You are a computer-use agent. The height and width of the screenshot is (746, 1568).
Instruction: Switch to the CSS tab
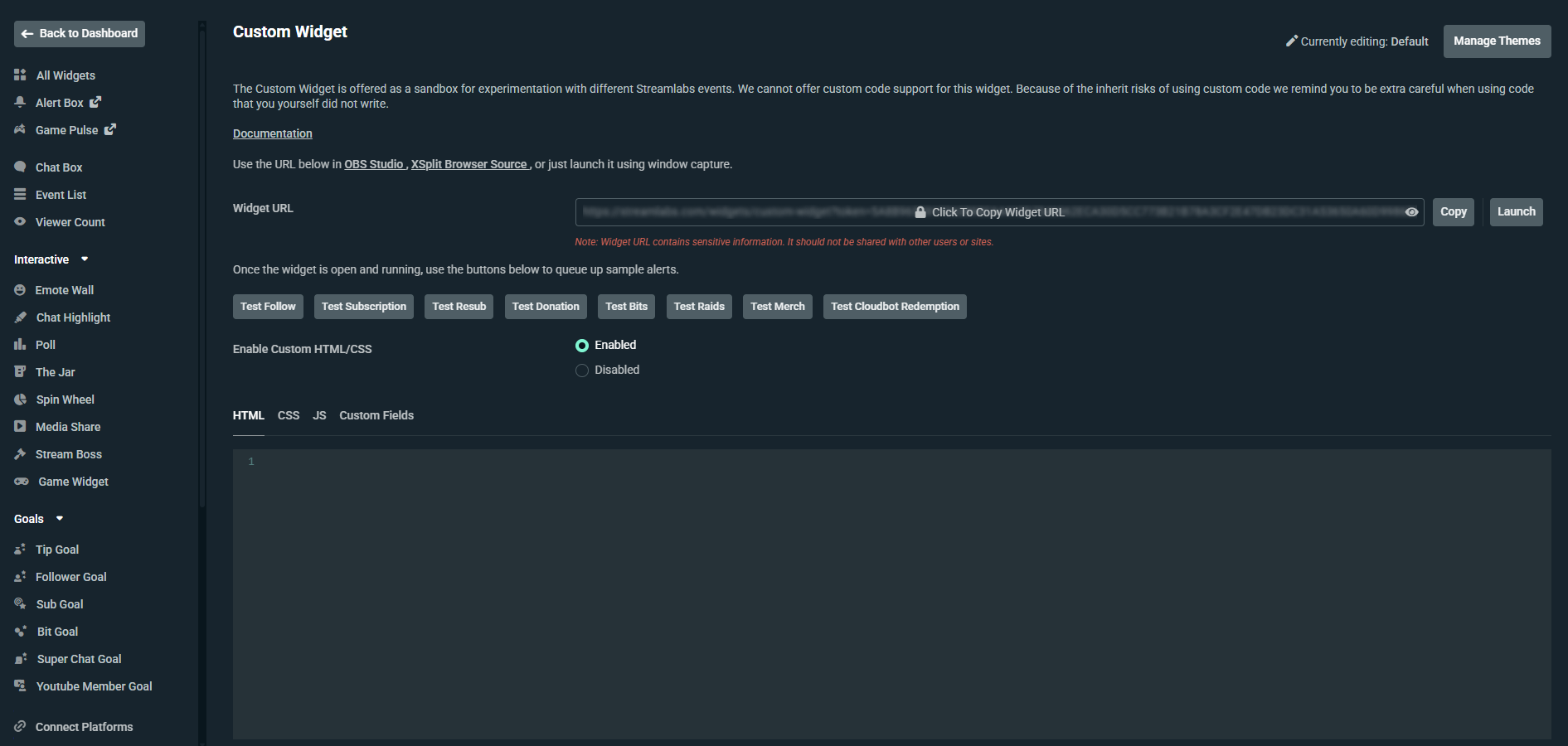click(289, 414)
